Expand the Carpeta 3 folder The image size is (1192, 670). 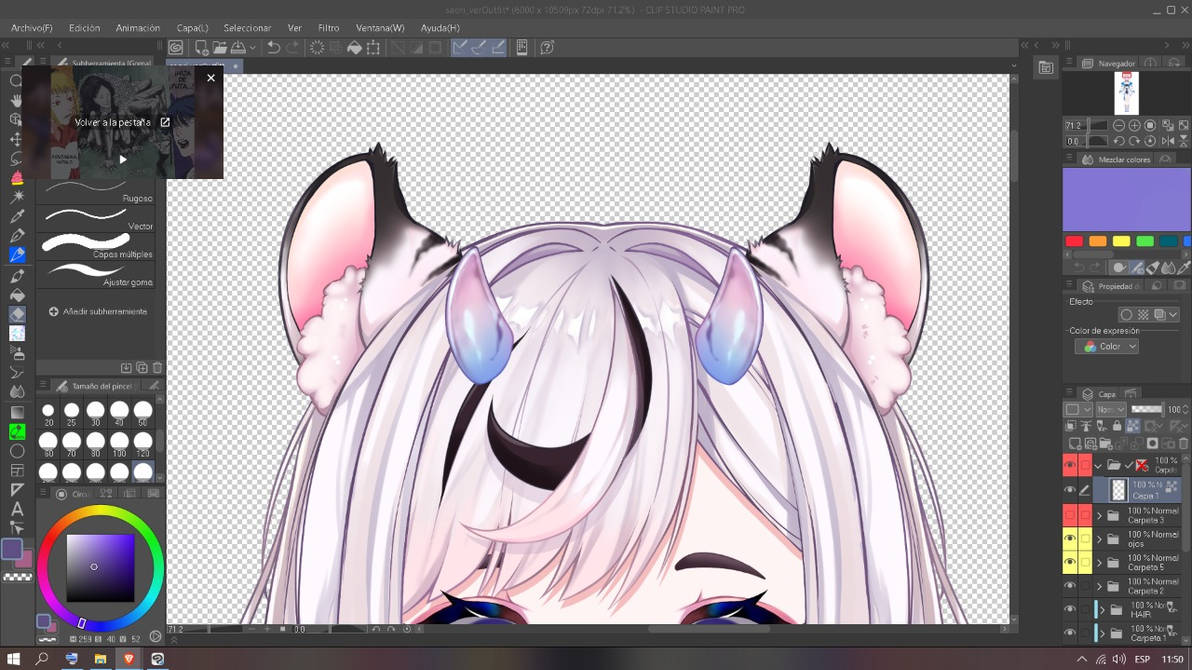(x=1099, y=514)
